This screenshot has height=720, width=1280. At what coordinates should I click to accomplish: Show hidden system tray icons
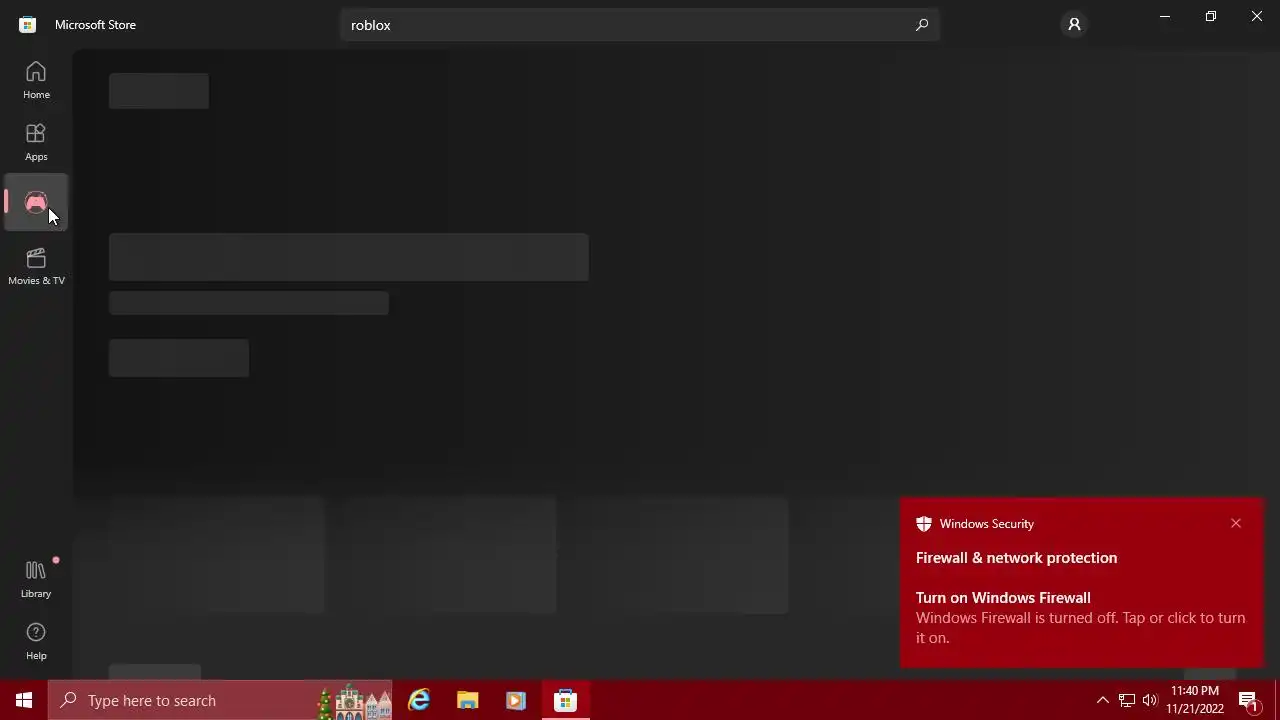(x=1103, y=700)
